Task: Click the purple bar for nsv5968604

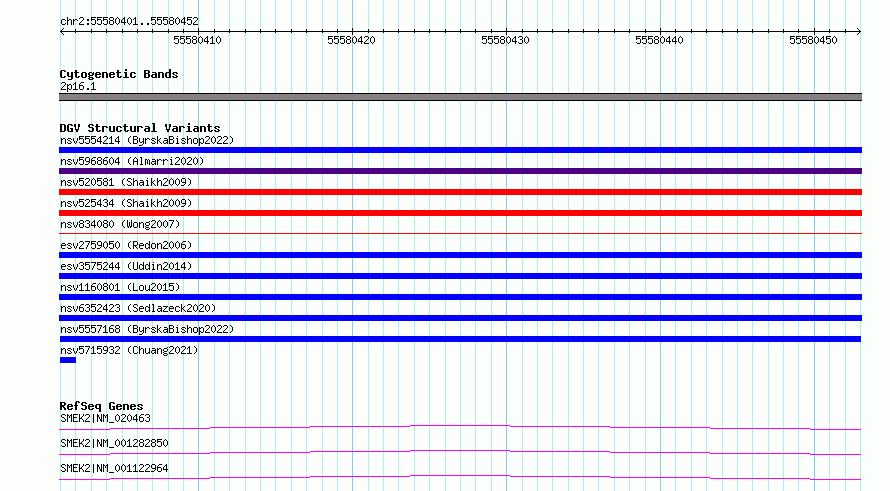Action: pyautogui.click(x=460, y=171)
